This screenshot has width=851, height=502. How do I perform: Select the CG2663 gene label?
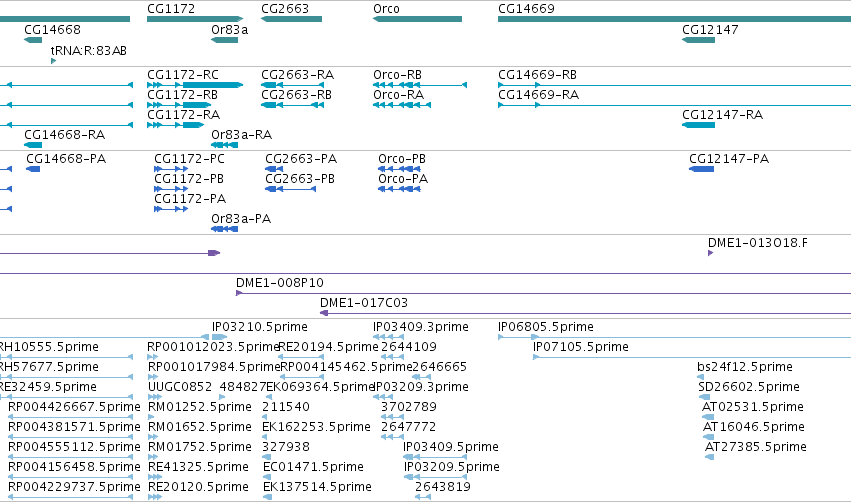tap(285, 9)
